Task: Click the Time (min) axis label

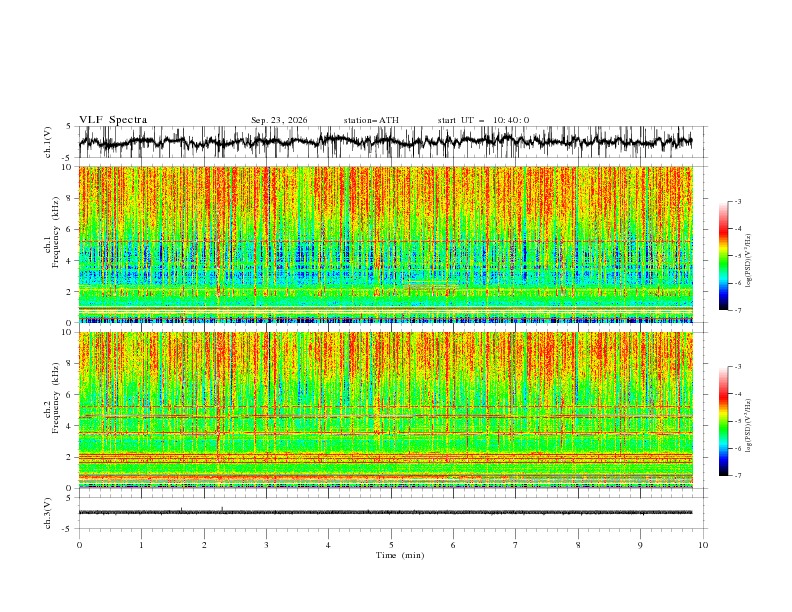Action: 400,555
